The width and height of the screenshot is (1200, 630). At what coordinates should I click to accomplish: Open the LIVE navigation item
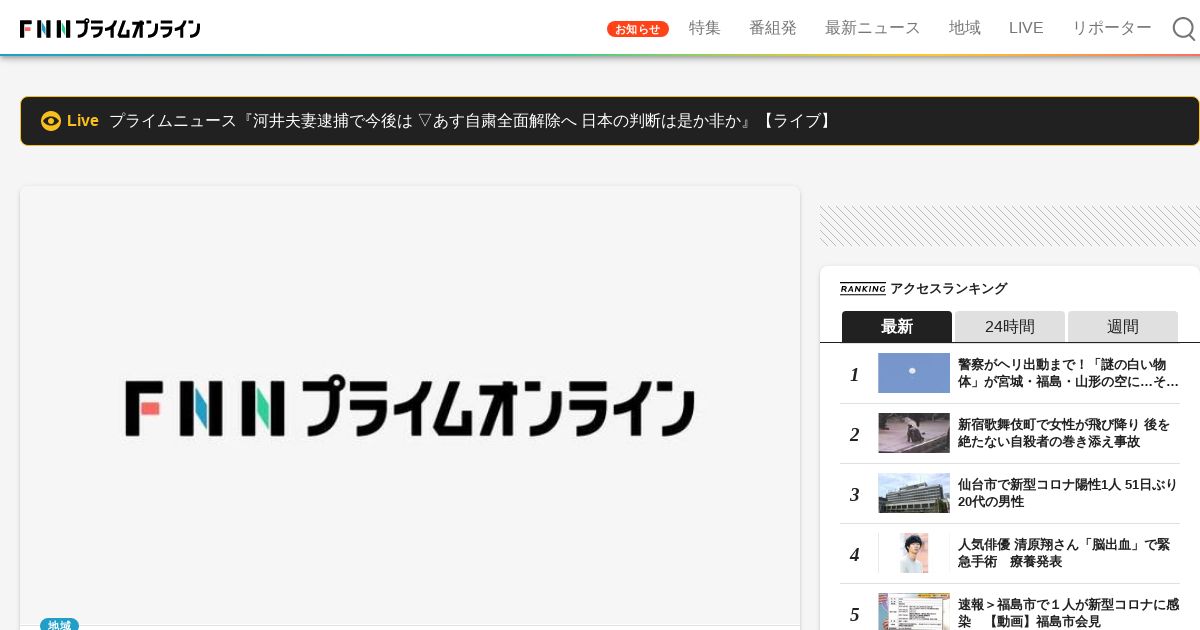coord(1026,28)
